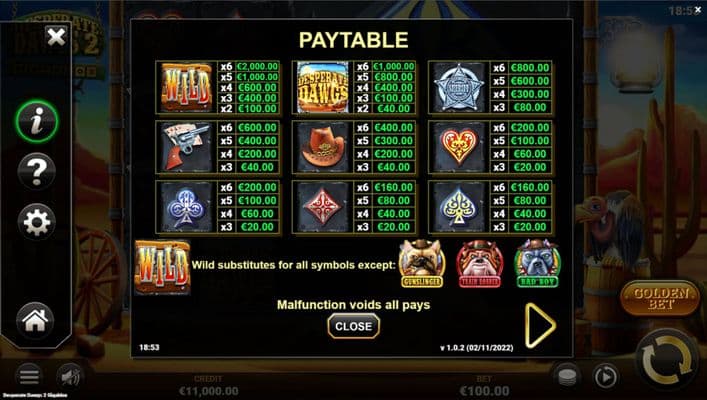Click the cowboy hat symbol
Viewport: 707px width, 400px height.
[x=323, y=147]
